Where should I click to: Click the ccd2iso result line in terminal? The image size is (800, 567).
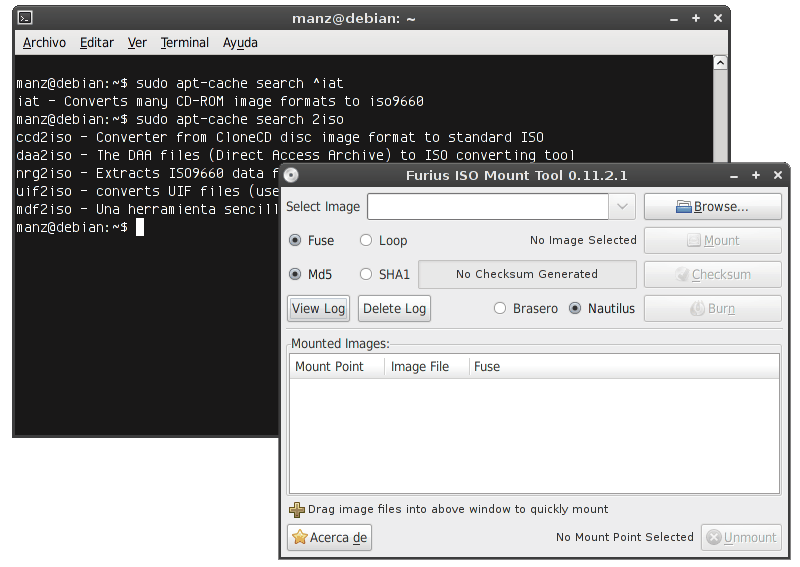pos(280,138)
